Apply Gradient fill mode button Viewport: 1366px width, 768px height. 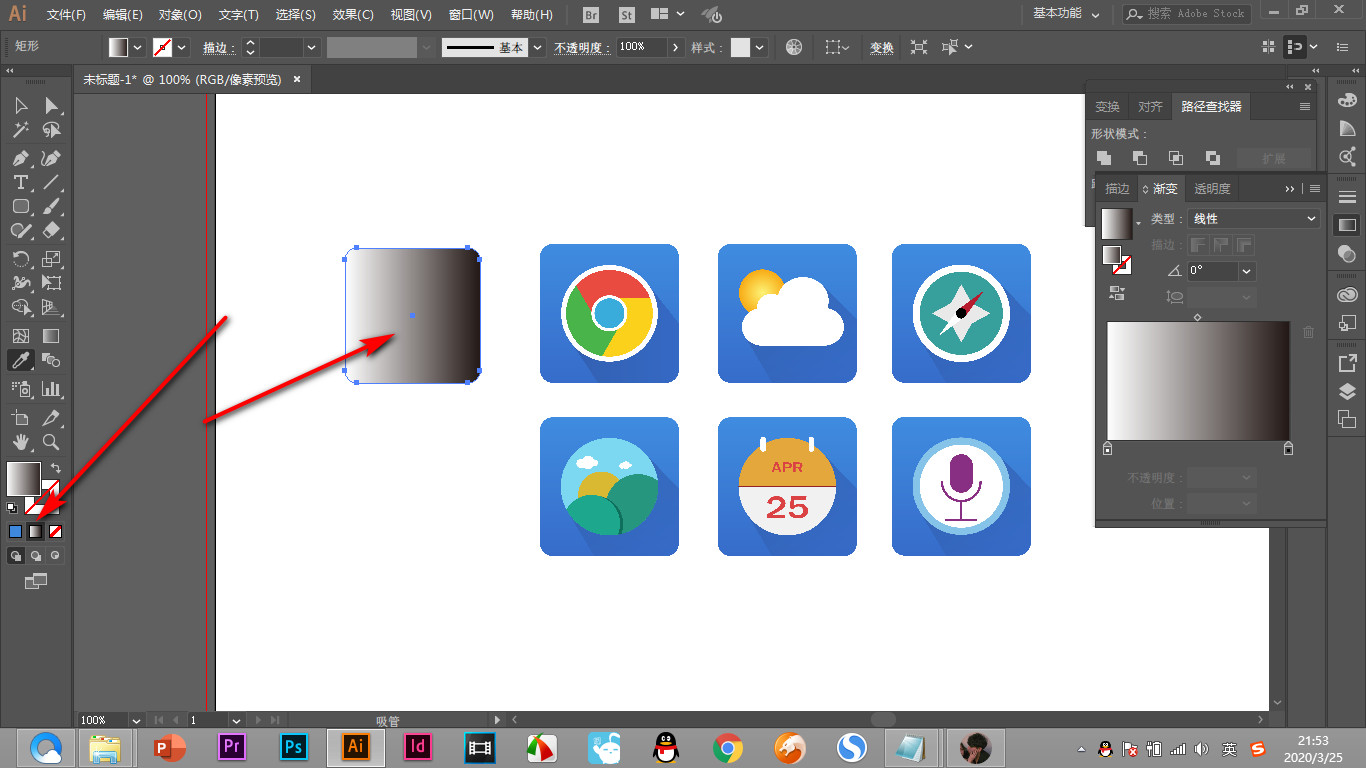(35, 531)
